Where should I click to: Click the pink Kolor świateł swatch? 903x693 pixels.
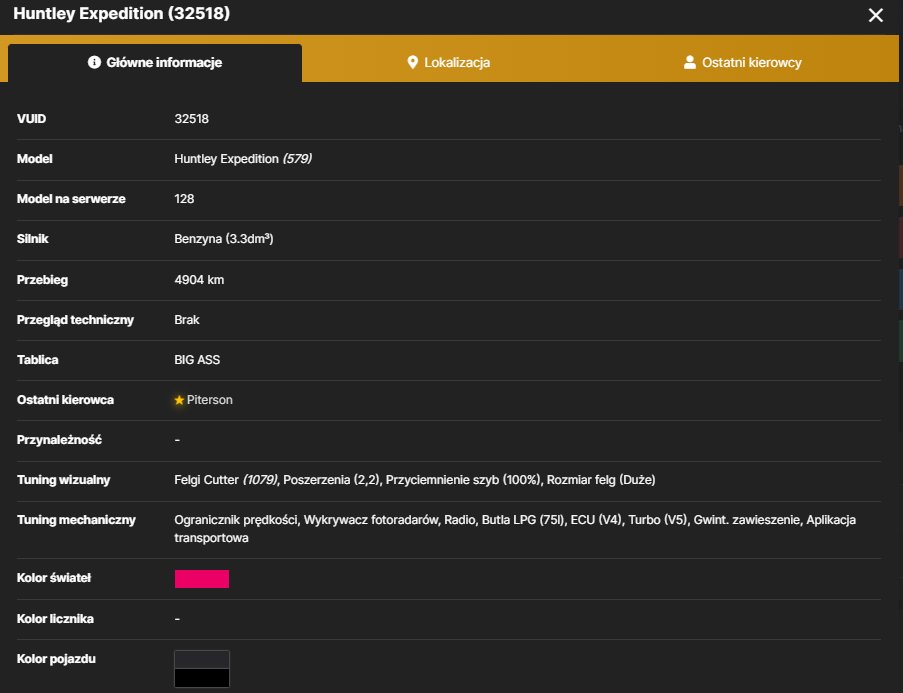pyautogui.click(x=202, y=579)
